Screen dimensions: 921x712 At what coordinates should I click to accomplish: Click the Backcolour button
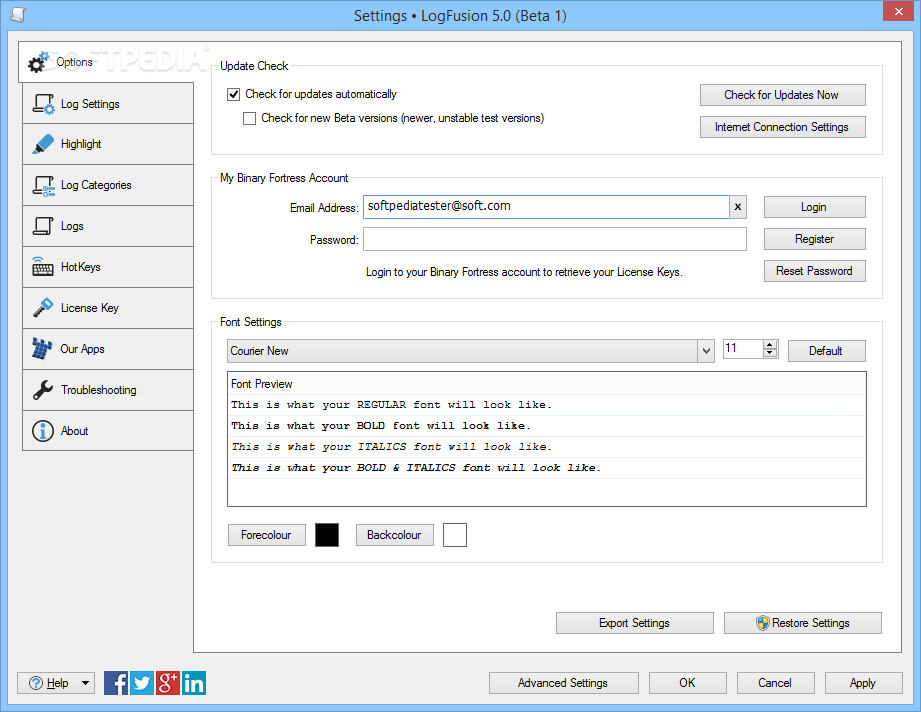tap(394, 535)
